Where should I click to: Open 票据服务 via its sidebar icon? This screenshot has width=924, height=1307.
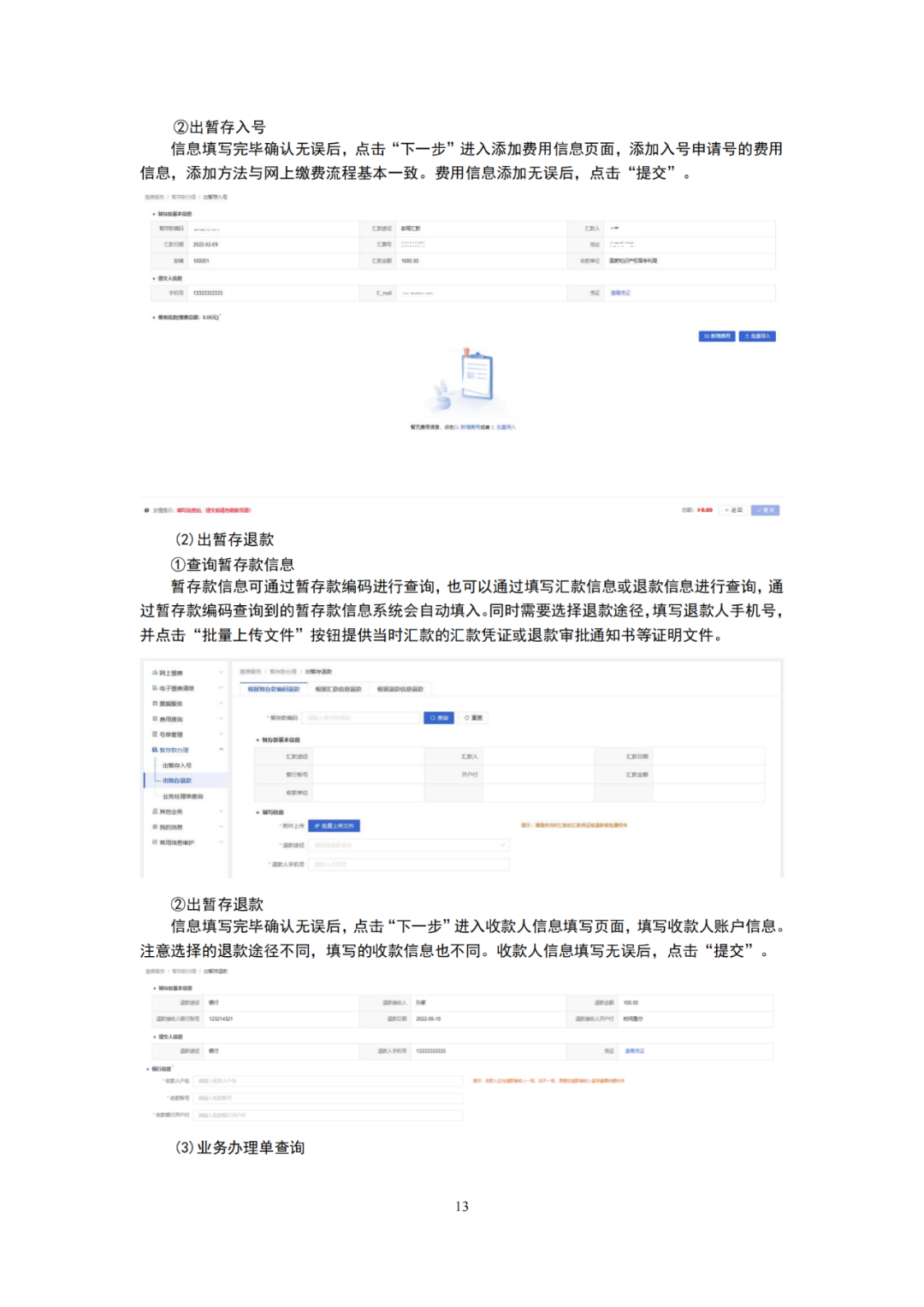click(x=155, y=704)
